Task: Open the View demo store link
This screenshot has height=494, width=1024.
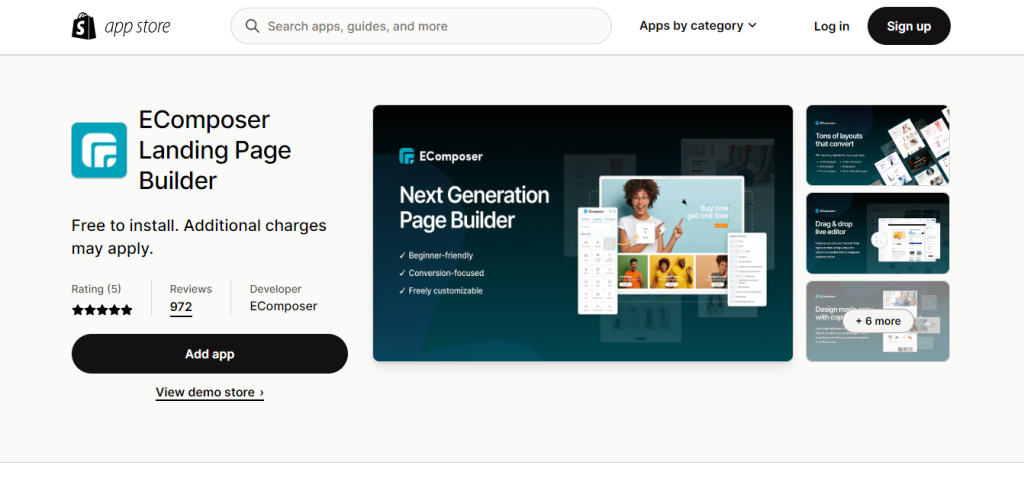Action: (210, 392)
